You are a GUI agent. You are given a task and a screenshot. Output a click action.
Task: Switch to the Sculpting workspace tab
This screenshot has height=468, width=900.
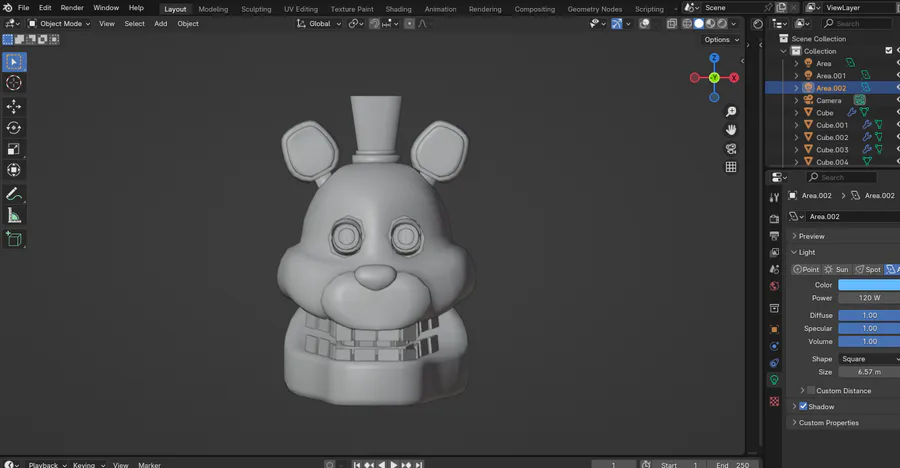[x=256, y=9]
